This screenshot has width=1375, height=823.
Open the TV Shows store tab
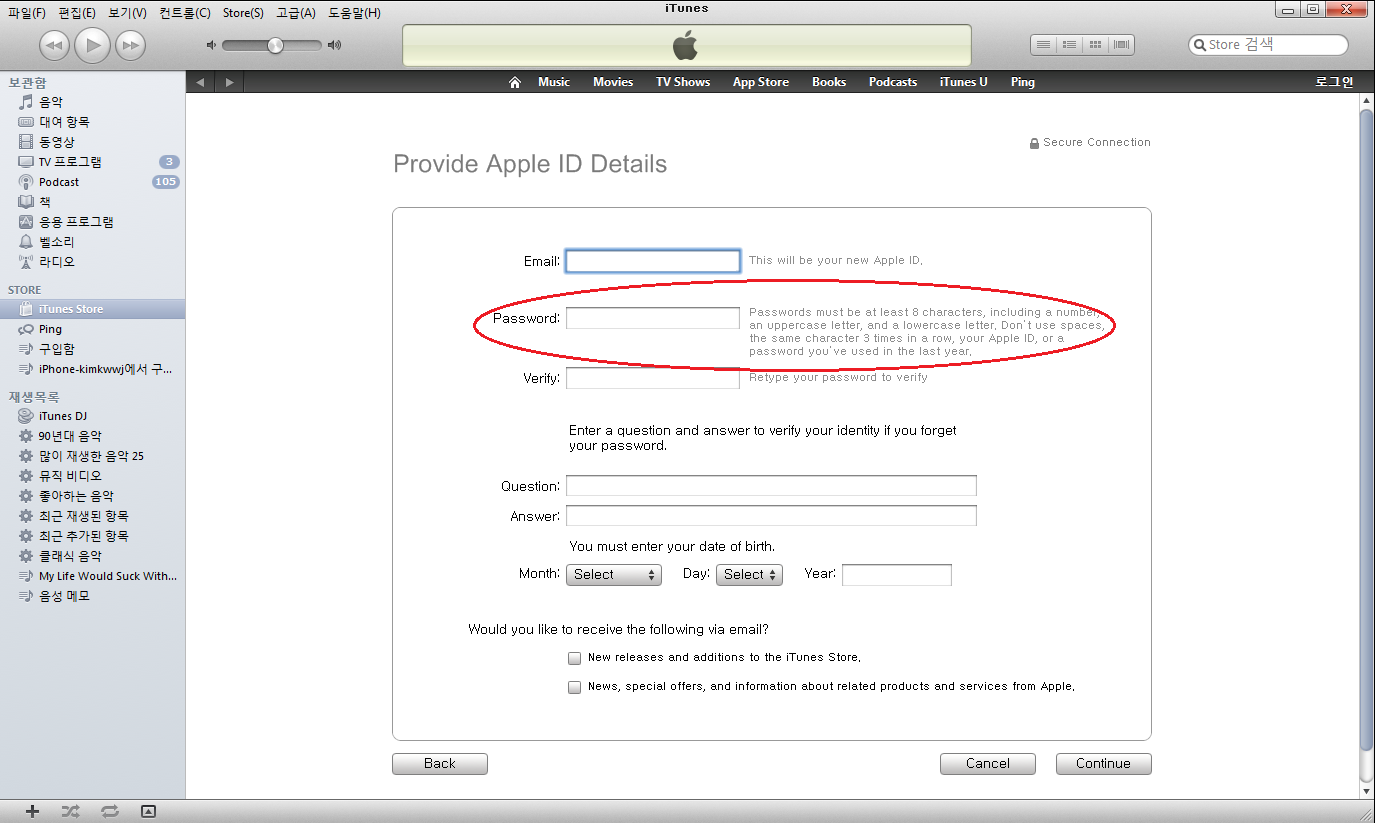[683, 82]
